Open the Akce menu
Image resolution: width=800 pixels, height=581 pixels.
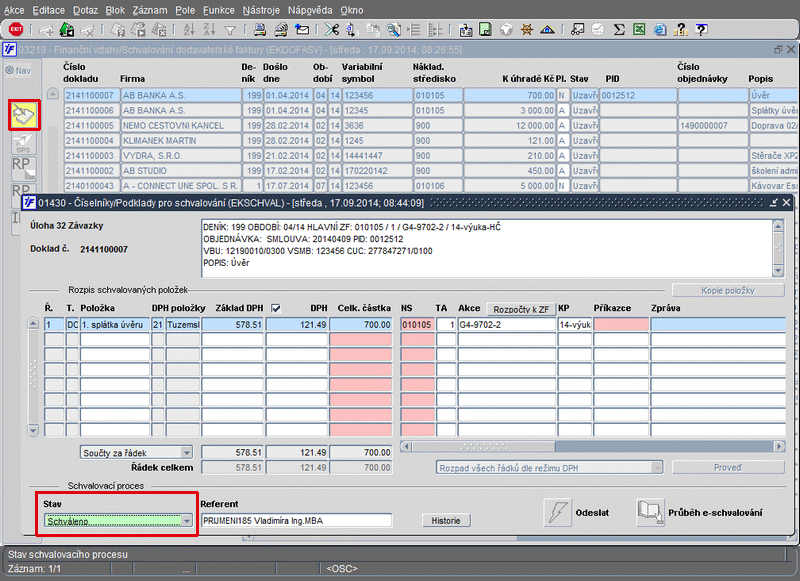coord(14,10)
